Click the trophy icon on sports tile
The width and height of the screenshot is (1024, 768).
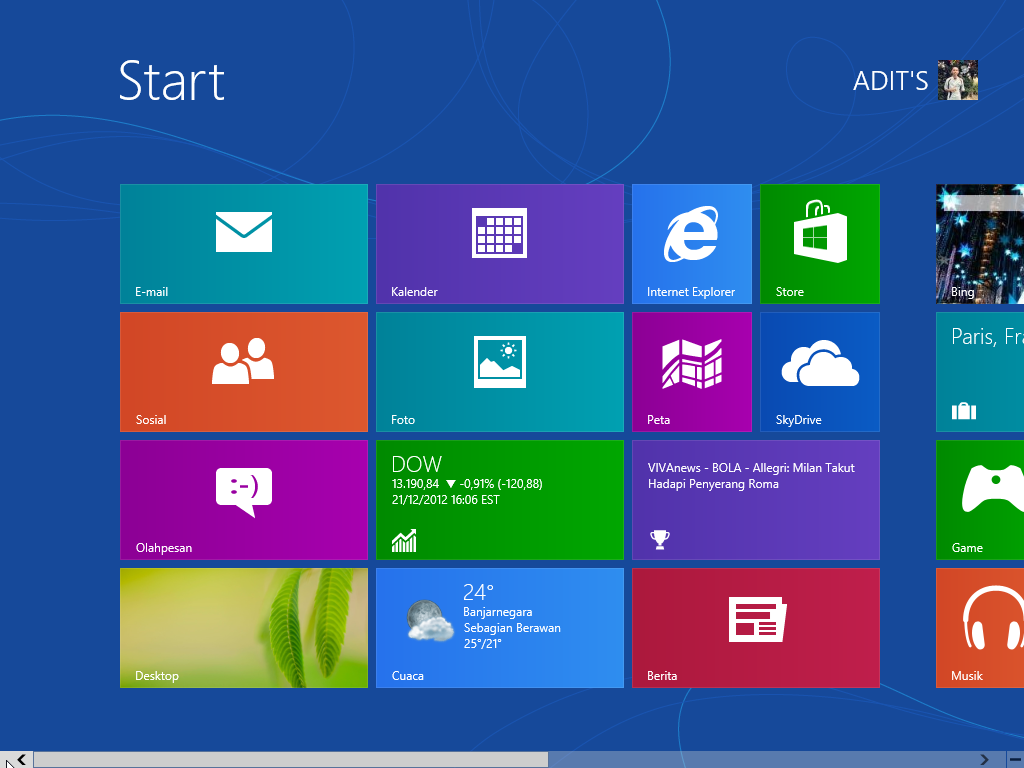(x=660, y=539)
